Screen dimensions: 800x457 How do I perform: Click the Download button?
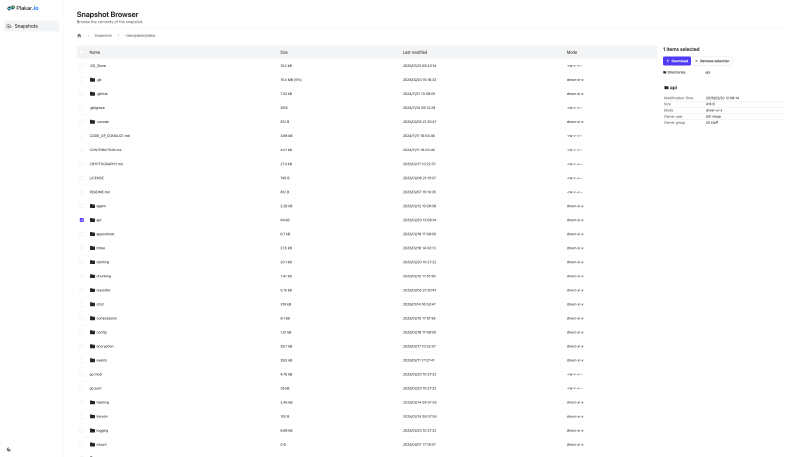click(x=677, y=61)
